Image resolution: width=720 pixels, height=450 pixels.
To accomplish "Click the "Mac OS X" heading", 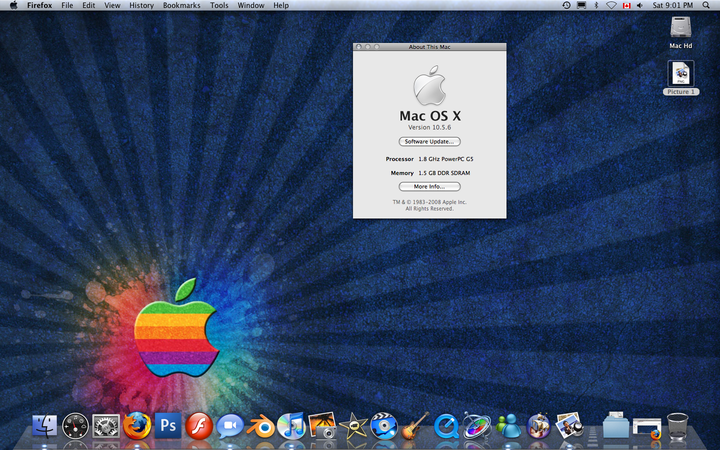I will [430, 116].
